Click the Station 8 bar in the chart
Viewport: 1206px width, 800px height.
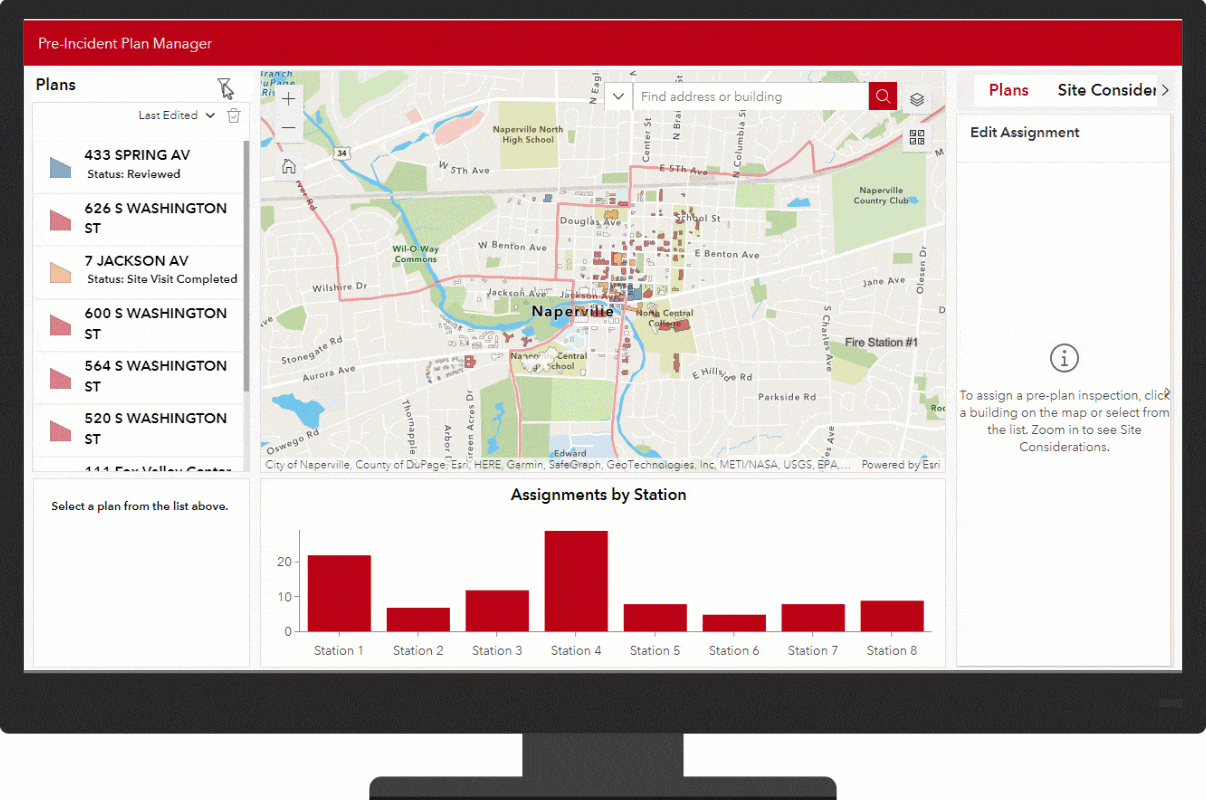pos(892,616)
